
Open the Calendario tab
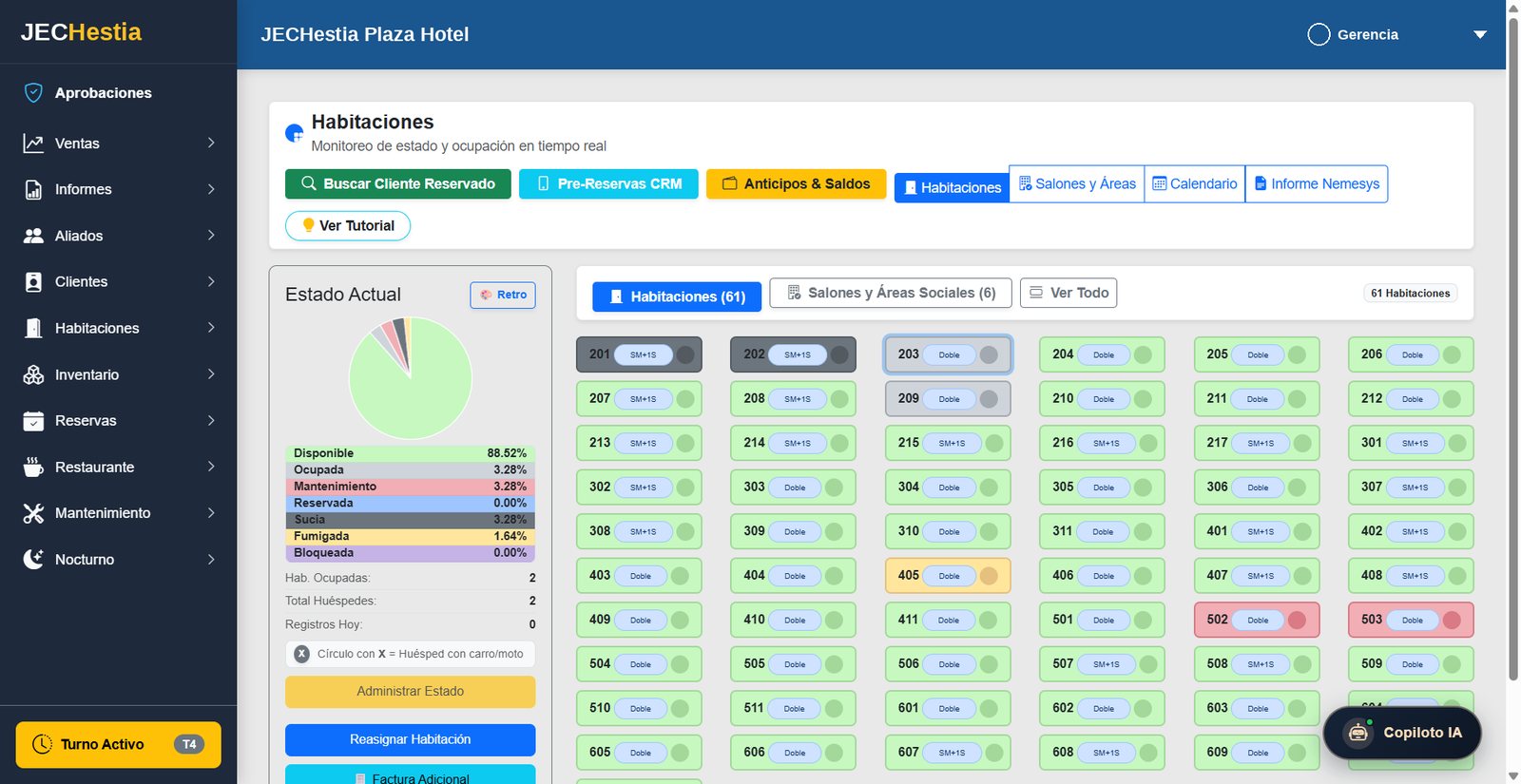(x=1195, y=183)
